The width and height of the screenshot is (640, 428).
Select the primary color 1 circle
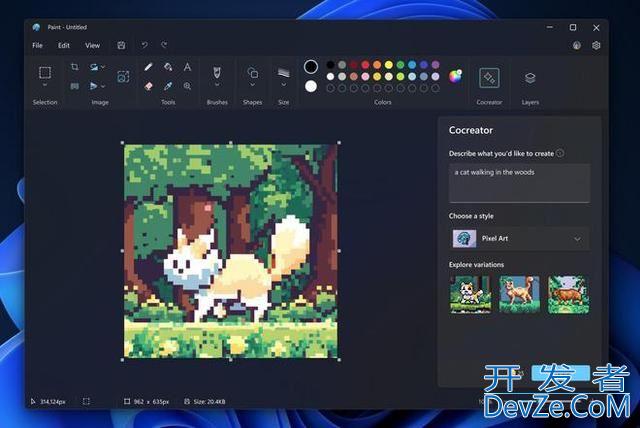coord(311,67)
